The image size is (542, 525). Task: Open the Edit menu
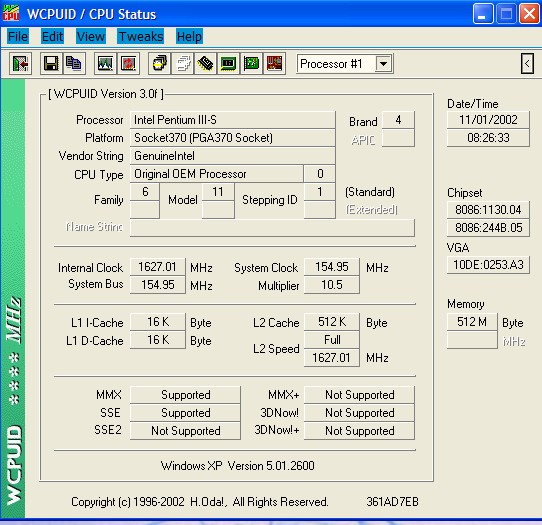(x=53, y=36)
